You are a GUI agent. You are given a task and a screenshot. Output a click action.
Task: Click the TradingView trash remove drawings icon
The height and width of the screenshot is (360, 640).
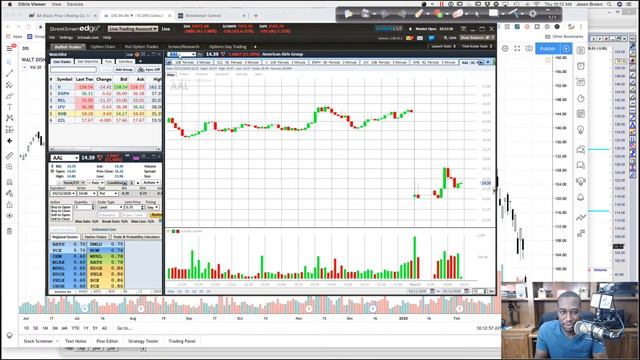click(9, 231)
